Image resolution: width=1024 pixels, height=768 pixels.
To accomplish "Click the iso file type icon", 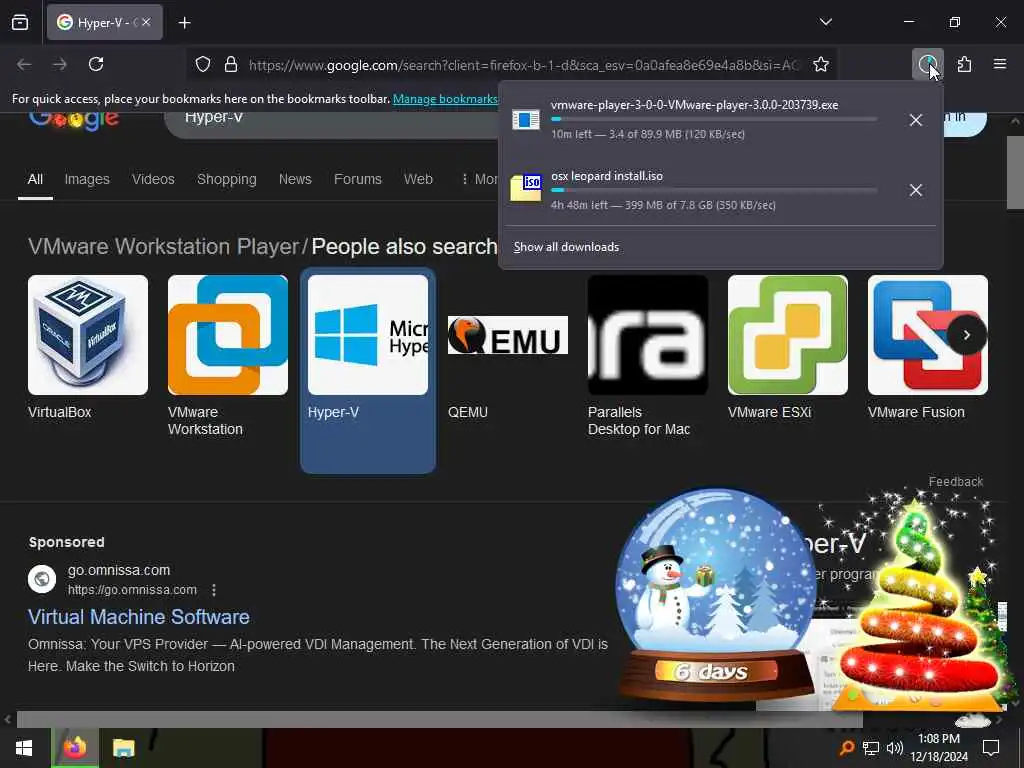I will (x=526, y=189).
